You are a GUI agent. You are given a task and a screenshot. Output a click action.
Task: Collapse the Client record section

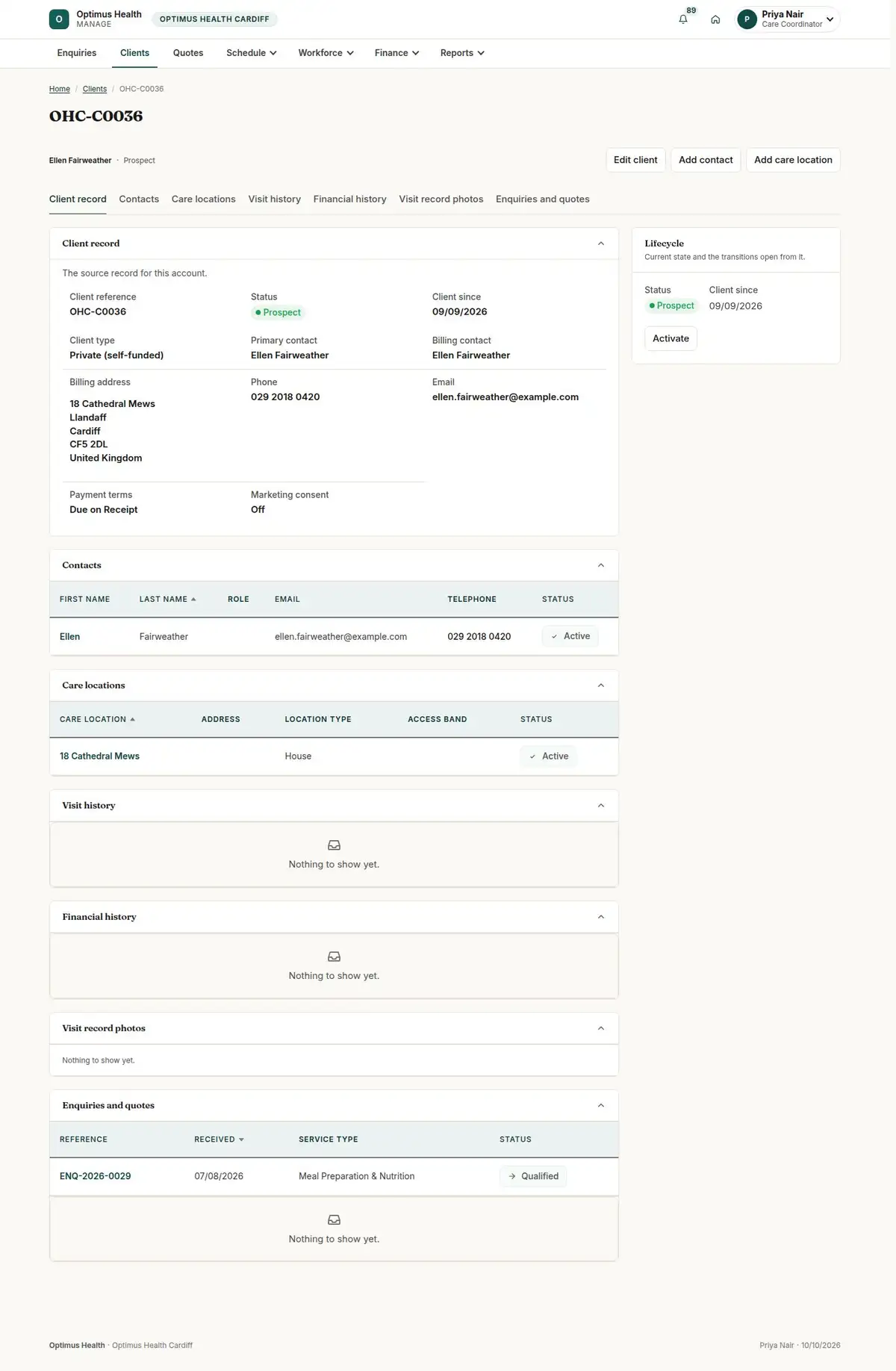coord(601,243)
